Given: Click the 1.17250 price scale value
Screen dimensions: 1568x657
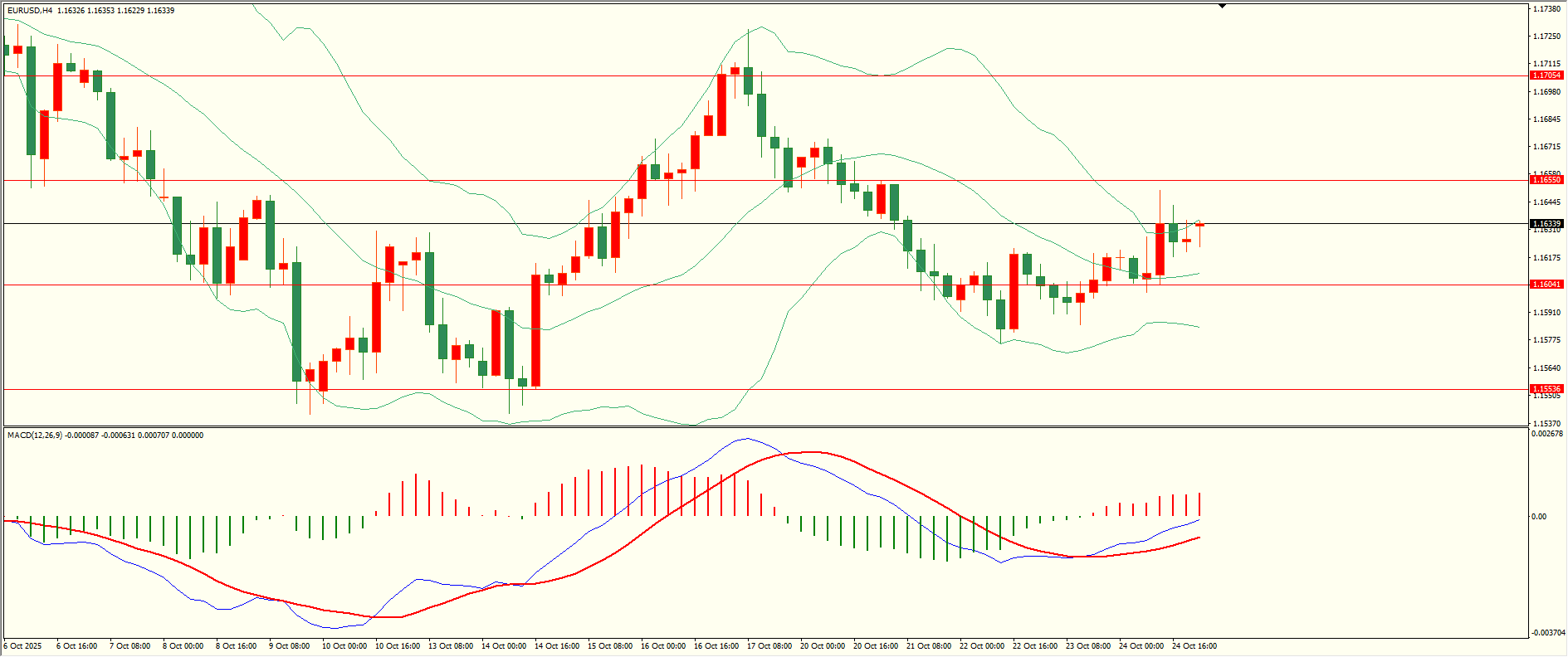Looking at the screenshot, I should pos(1546,36).
